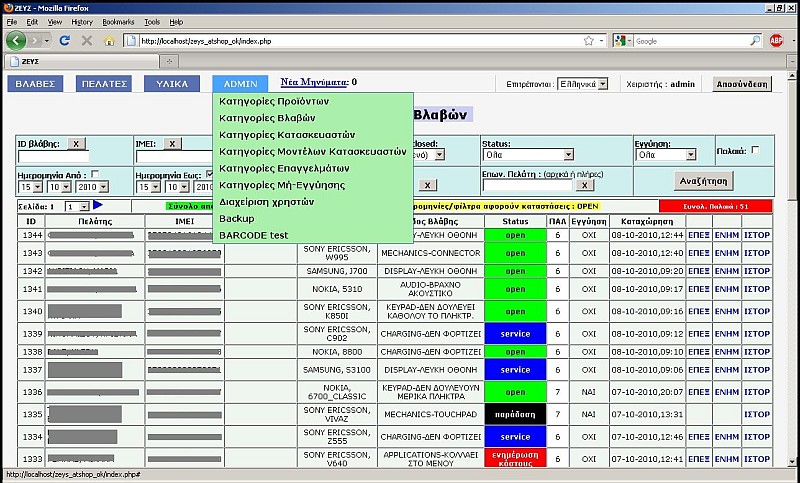Click the Google search box
This screenshot has width=800, height=483.
pos(691,41)
